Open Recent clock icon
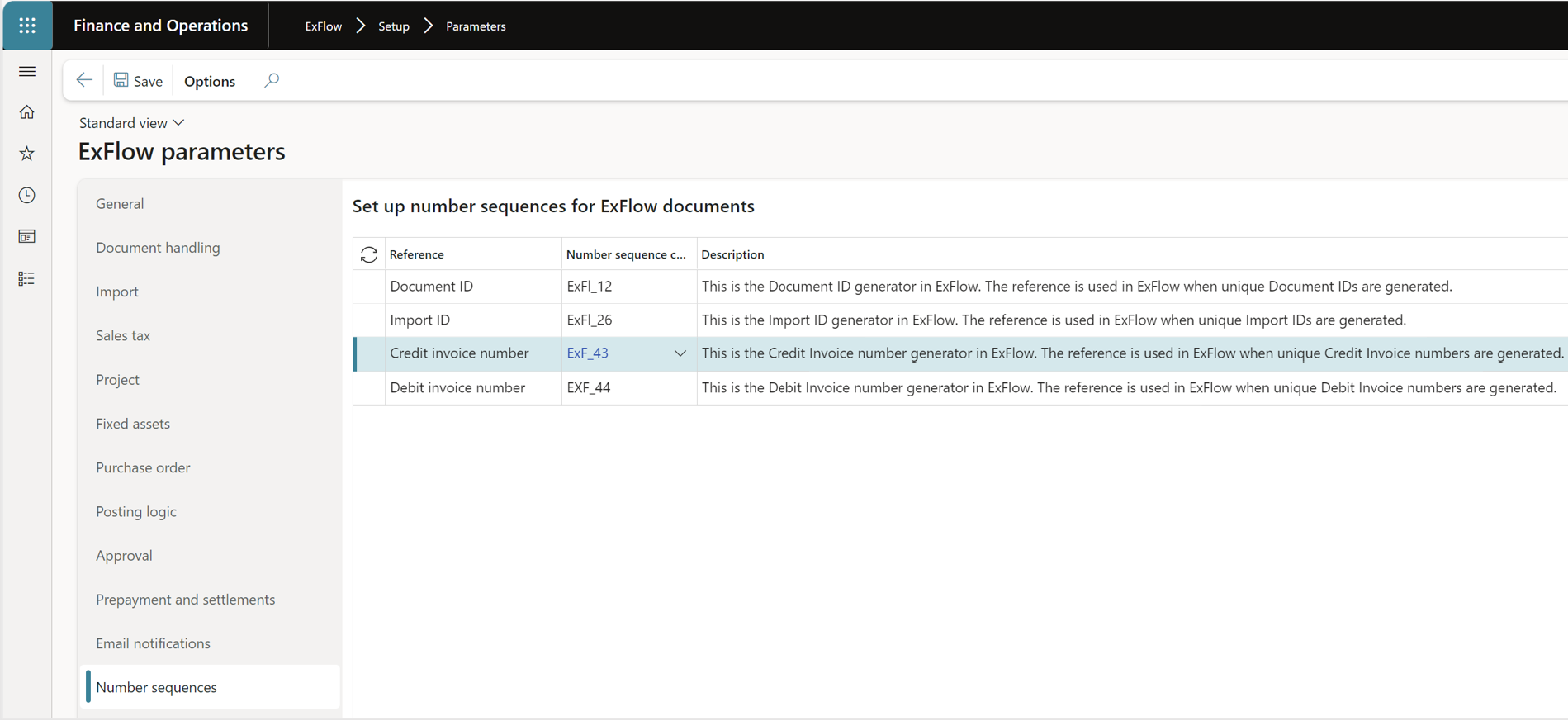 coord(27,195)
